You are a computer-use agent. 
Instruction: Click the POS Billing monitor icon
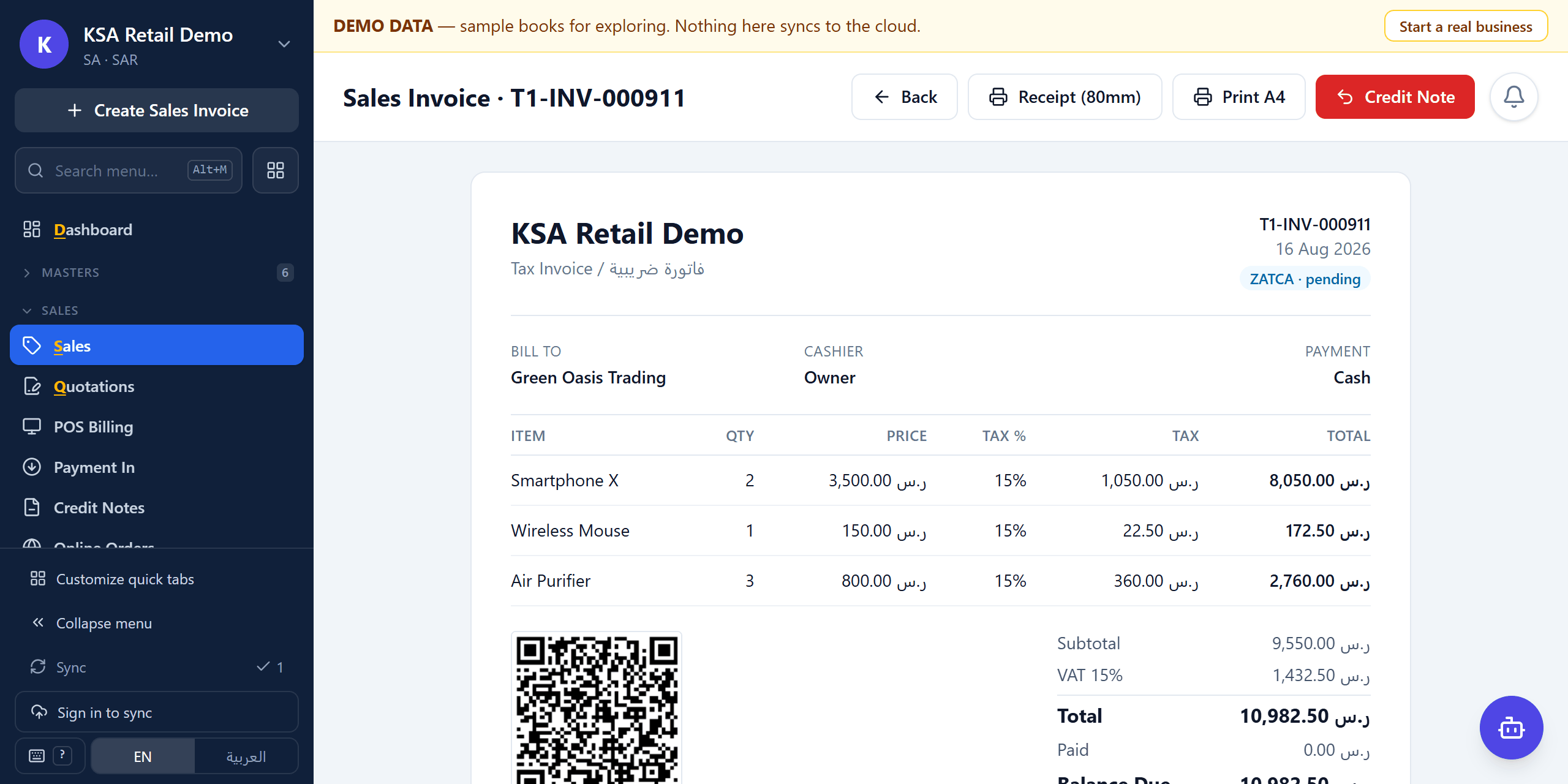(x=32, y=426)
